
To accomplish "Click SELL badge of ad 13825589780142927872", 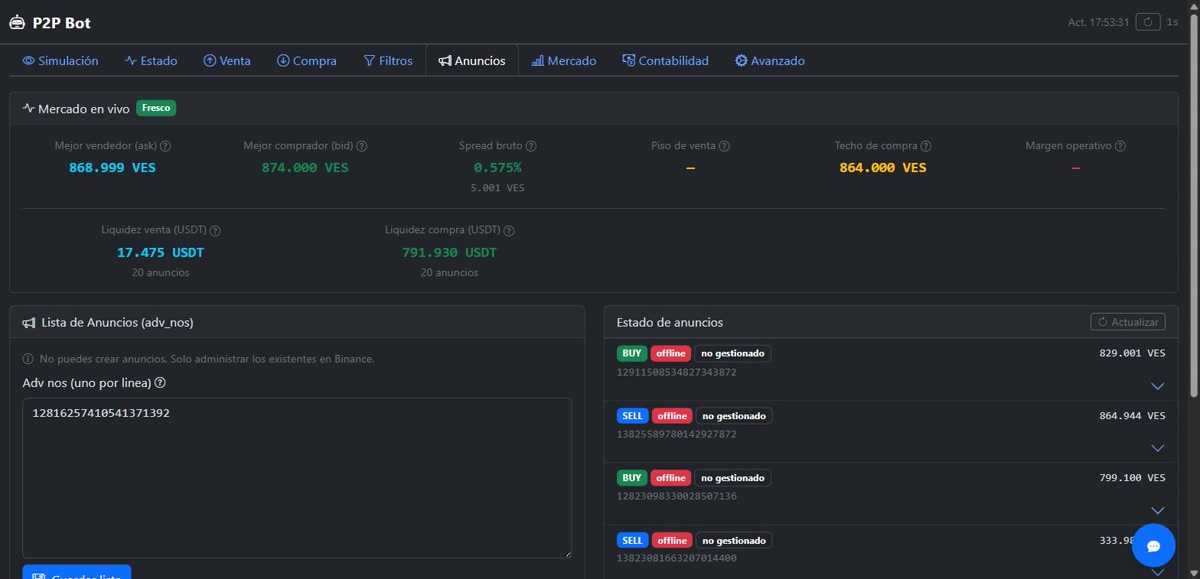I will (632, 416).
